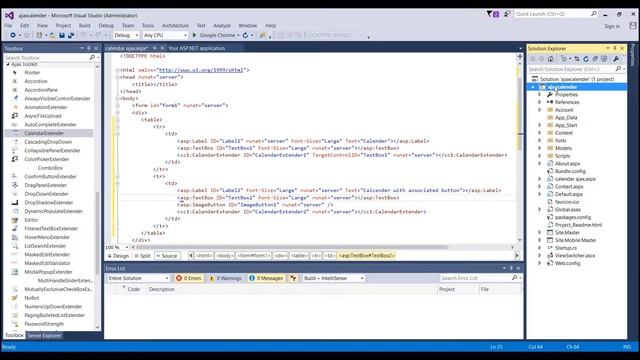This screenshot has width=640, height=360.
Task: Select the DropShadowExtender toolbox item
Action: tap(49, 203)
